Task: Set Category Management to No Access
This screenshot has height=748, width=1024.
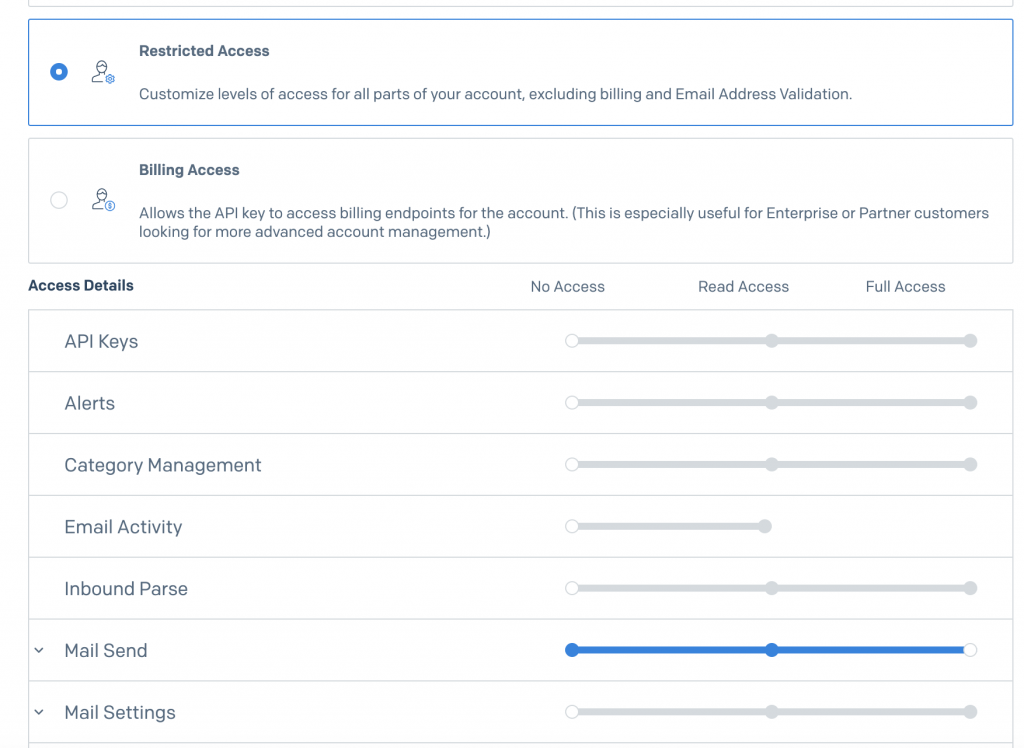Action: [x=572, y=464]
